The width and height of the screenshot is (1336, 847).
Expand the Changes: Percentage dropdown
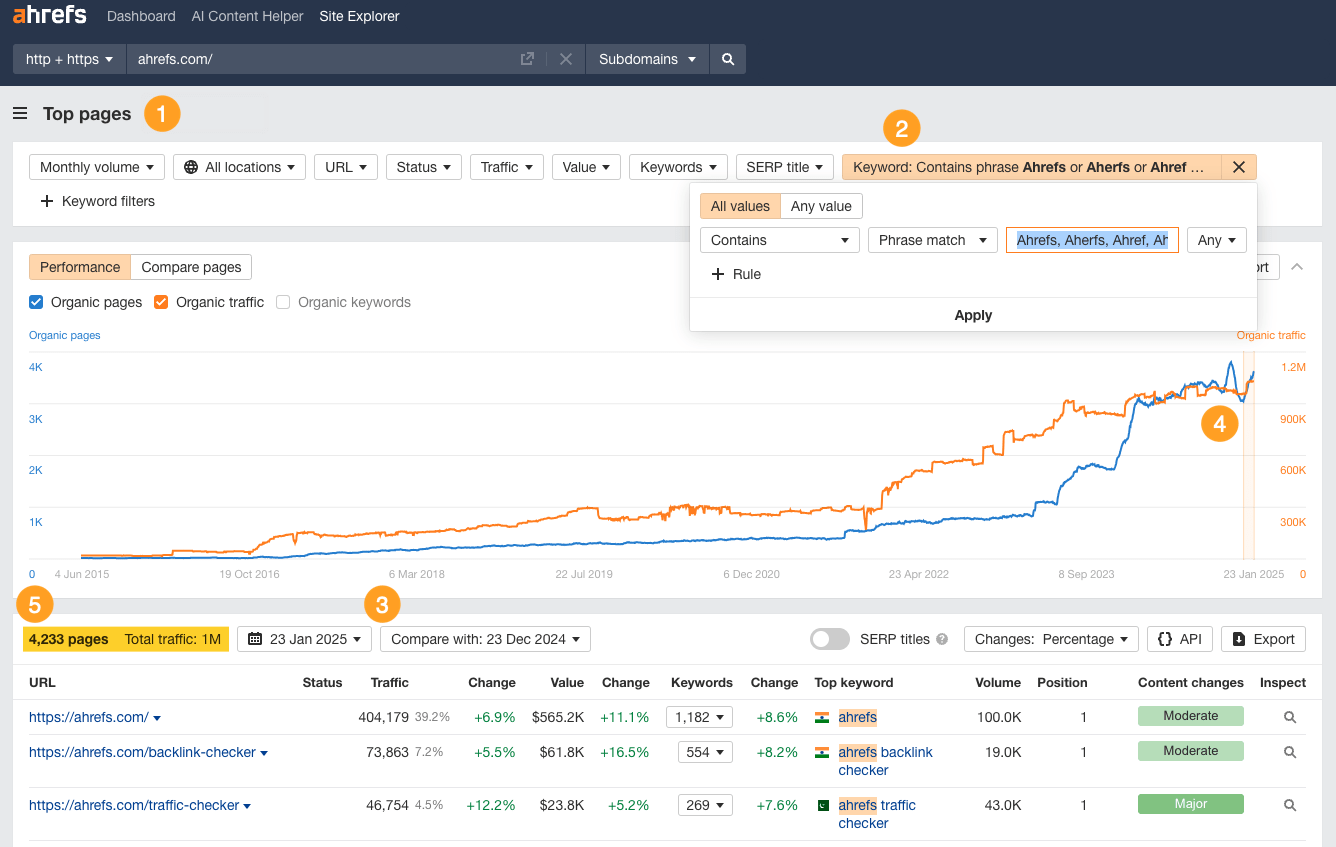tap(1051, 638)
